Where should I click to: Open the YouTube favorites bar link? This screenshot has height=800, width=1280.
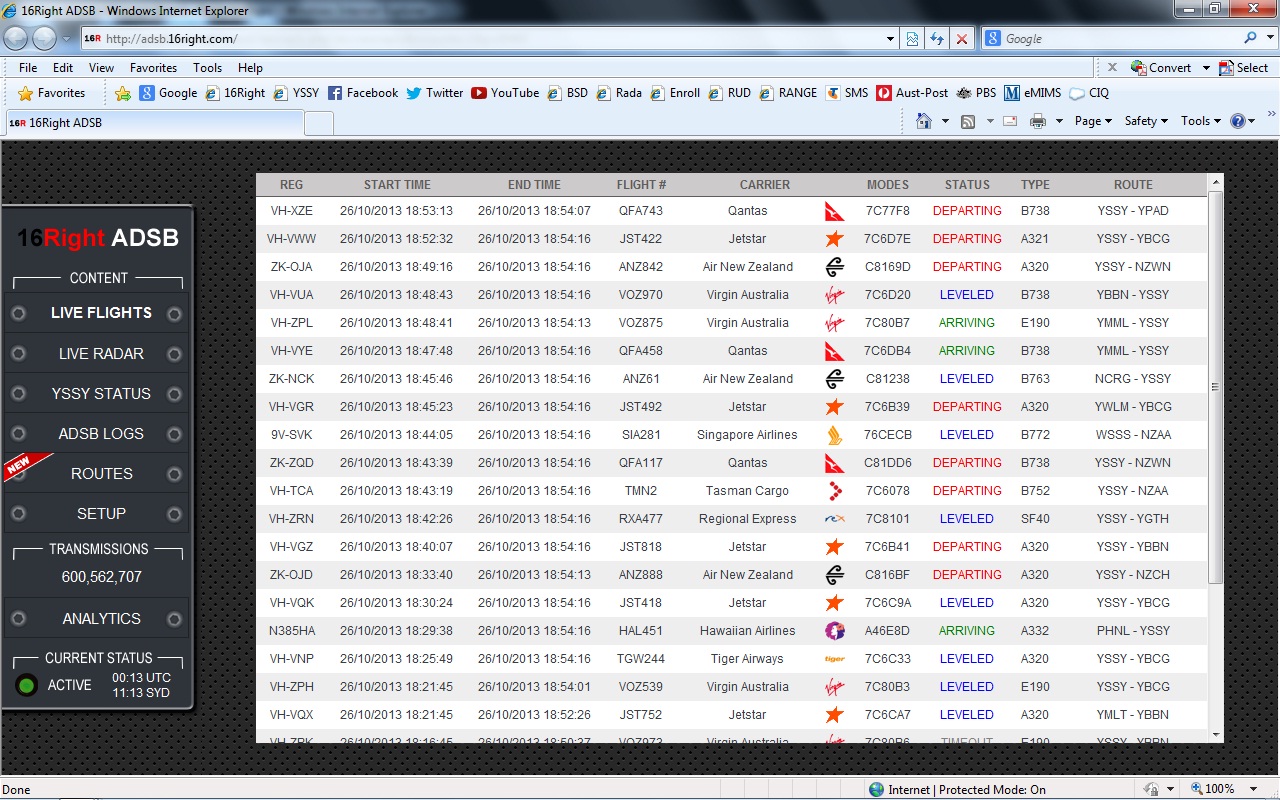click(x=505, y=93)
